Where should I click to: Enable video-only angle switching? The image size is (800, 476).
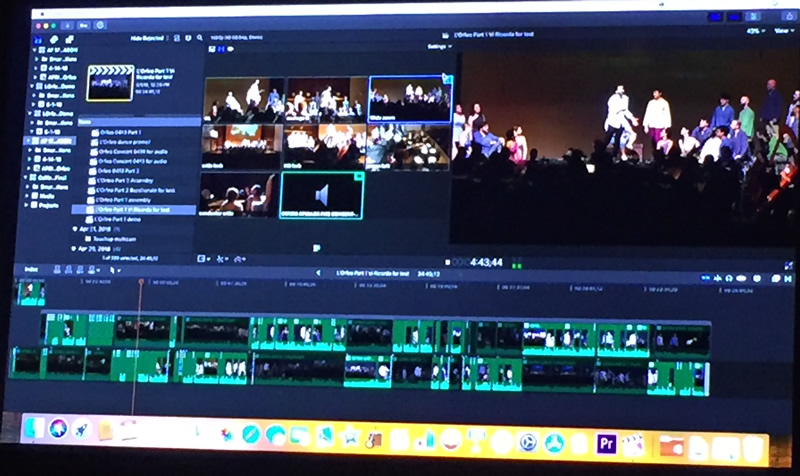pyautogui.click(x=221, y=49)
